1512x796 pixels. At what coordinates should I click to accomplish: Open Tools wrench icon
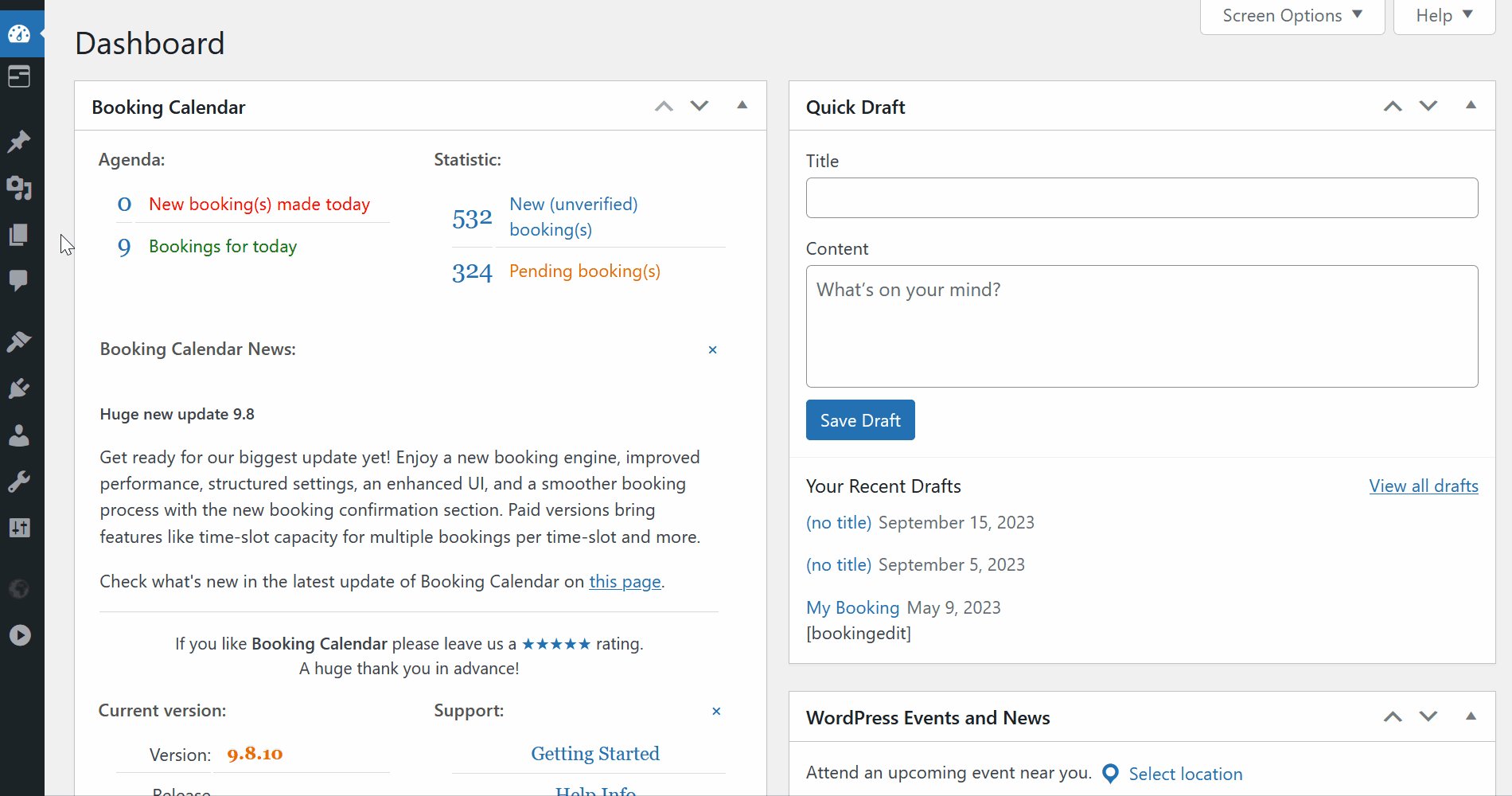click(19, 482)
